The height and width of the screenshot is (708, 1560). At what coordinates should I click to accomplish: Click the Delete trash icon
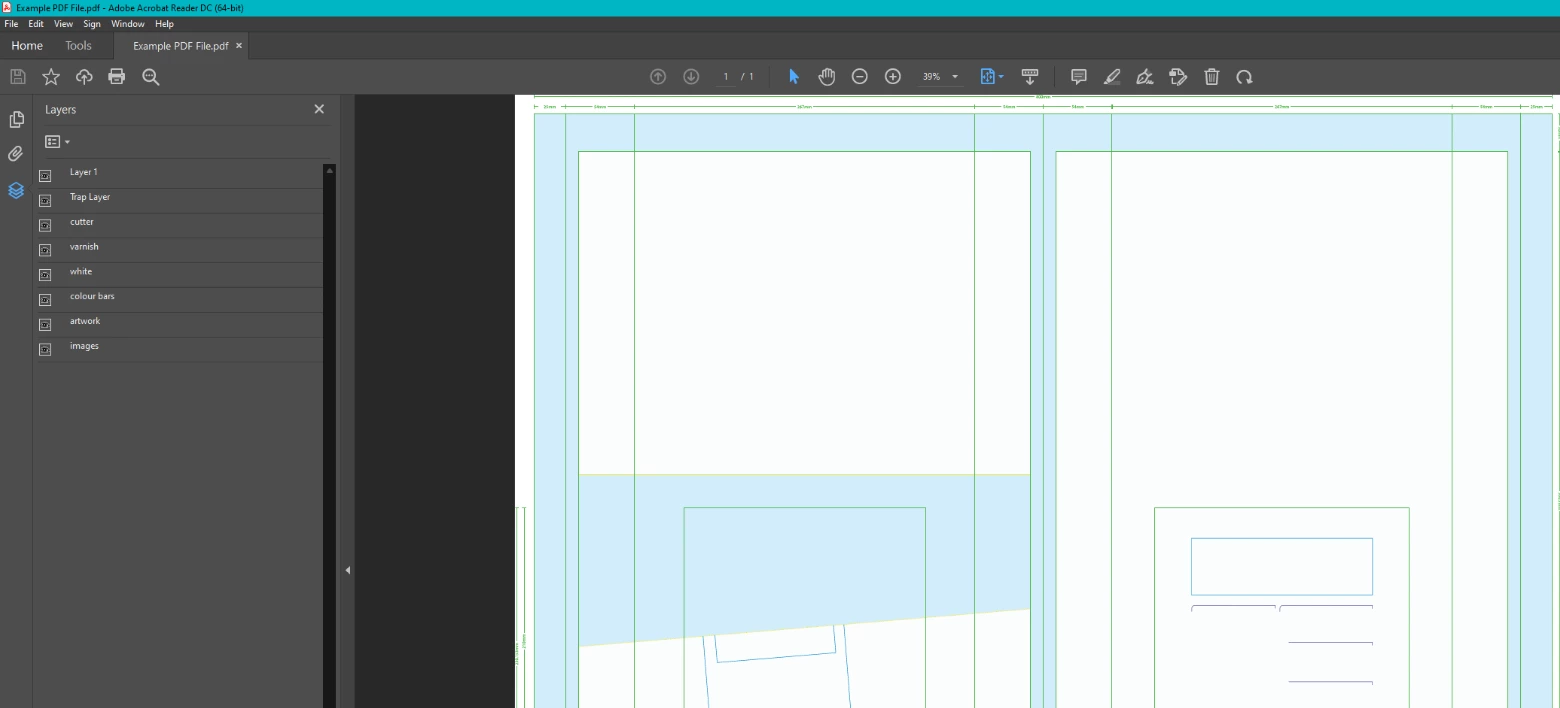1212,77
